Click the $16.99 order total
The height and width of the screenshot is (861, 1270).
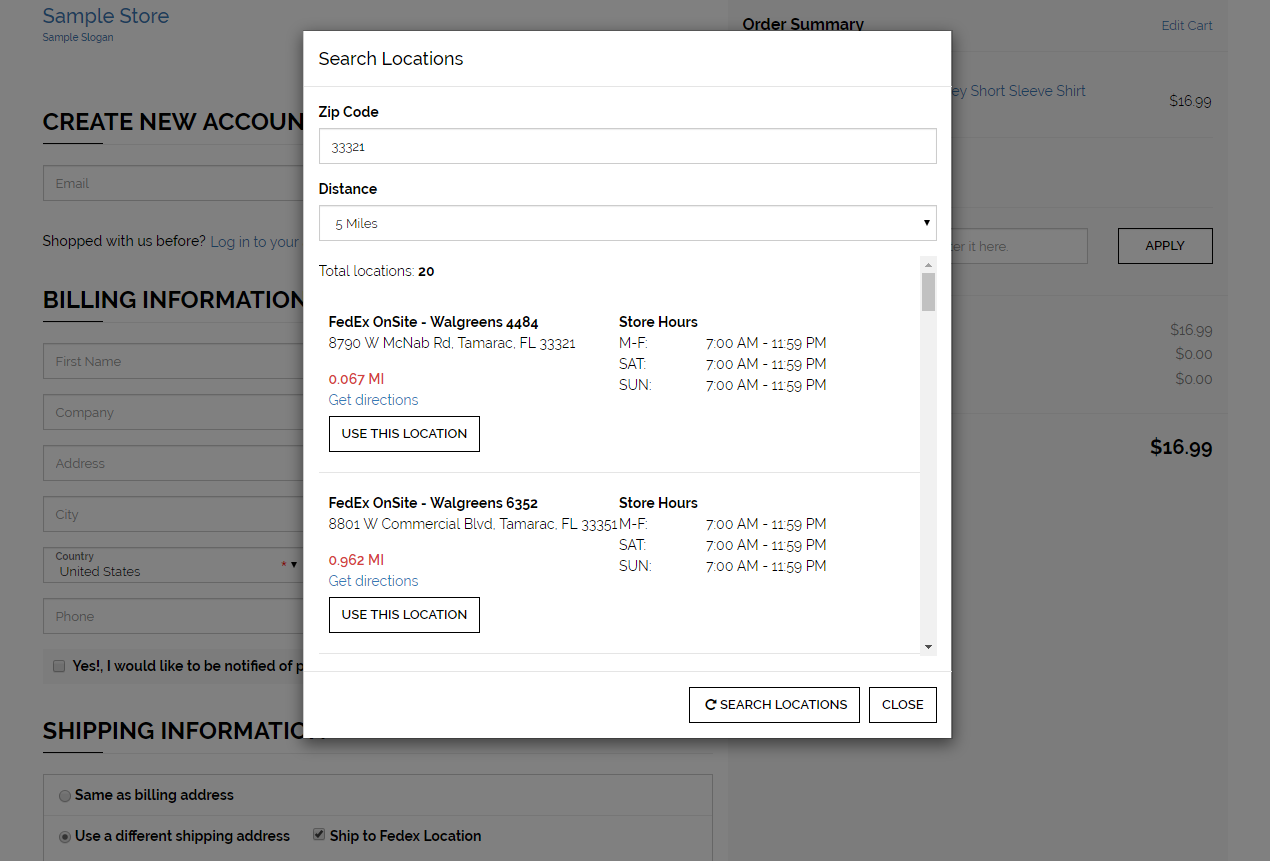1181,447
